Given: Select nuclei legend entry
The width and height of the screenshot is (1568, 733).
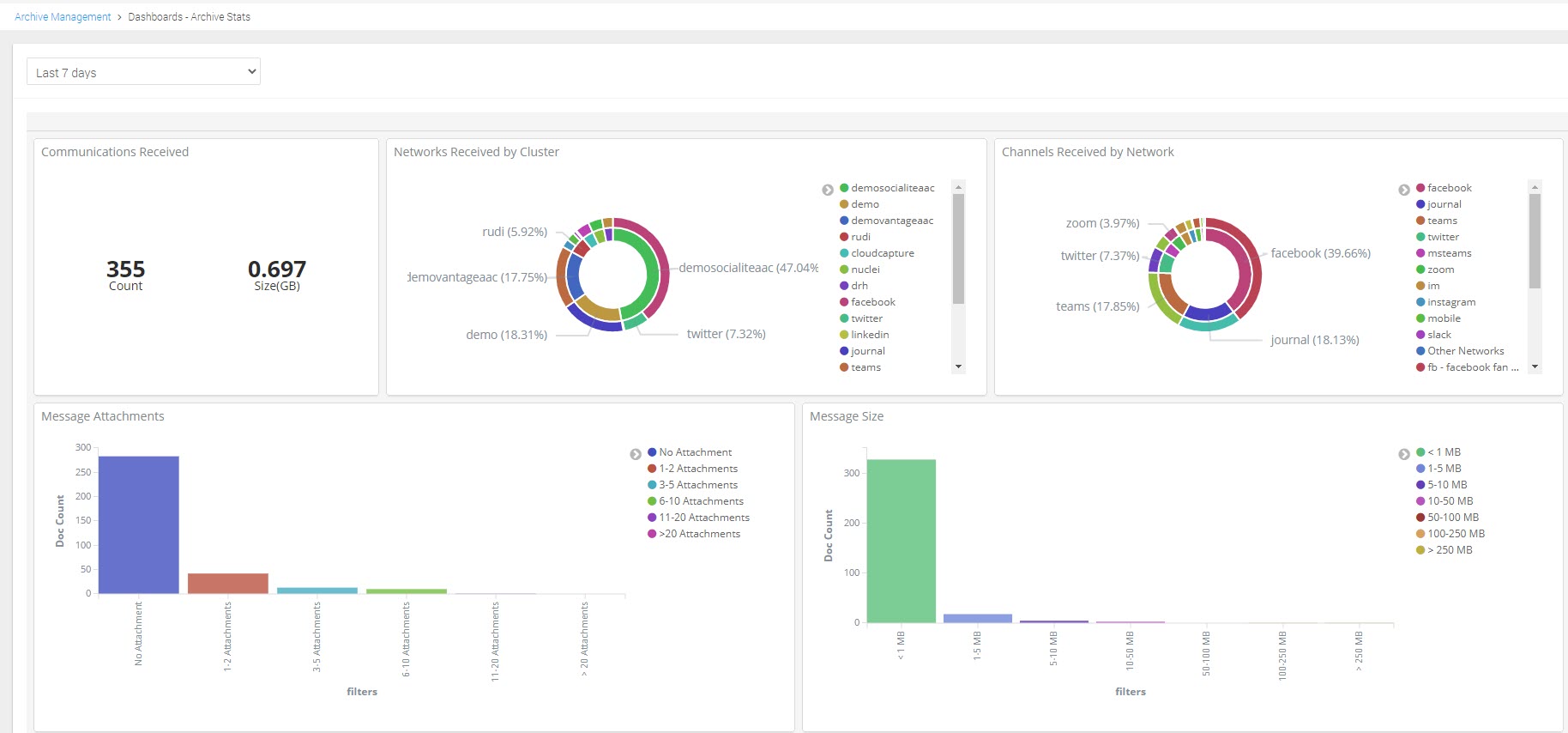Looking at the screenshot, I should point(859,270).
